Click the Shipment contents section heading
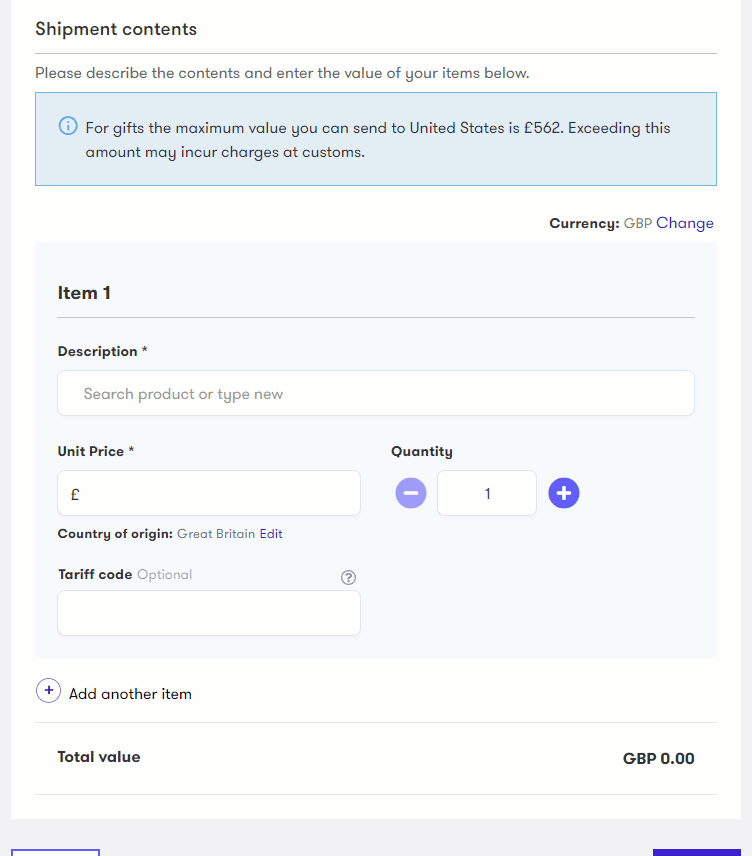 click(x=116, y=29)
